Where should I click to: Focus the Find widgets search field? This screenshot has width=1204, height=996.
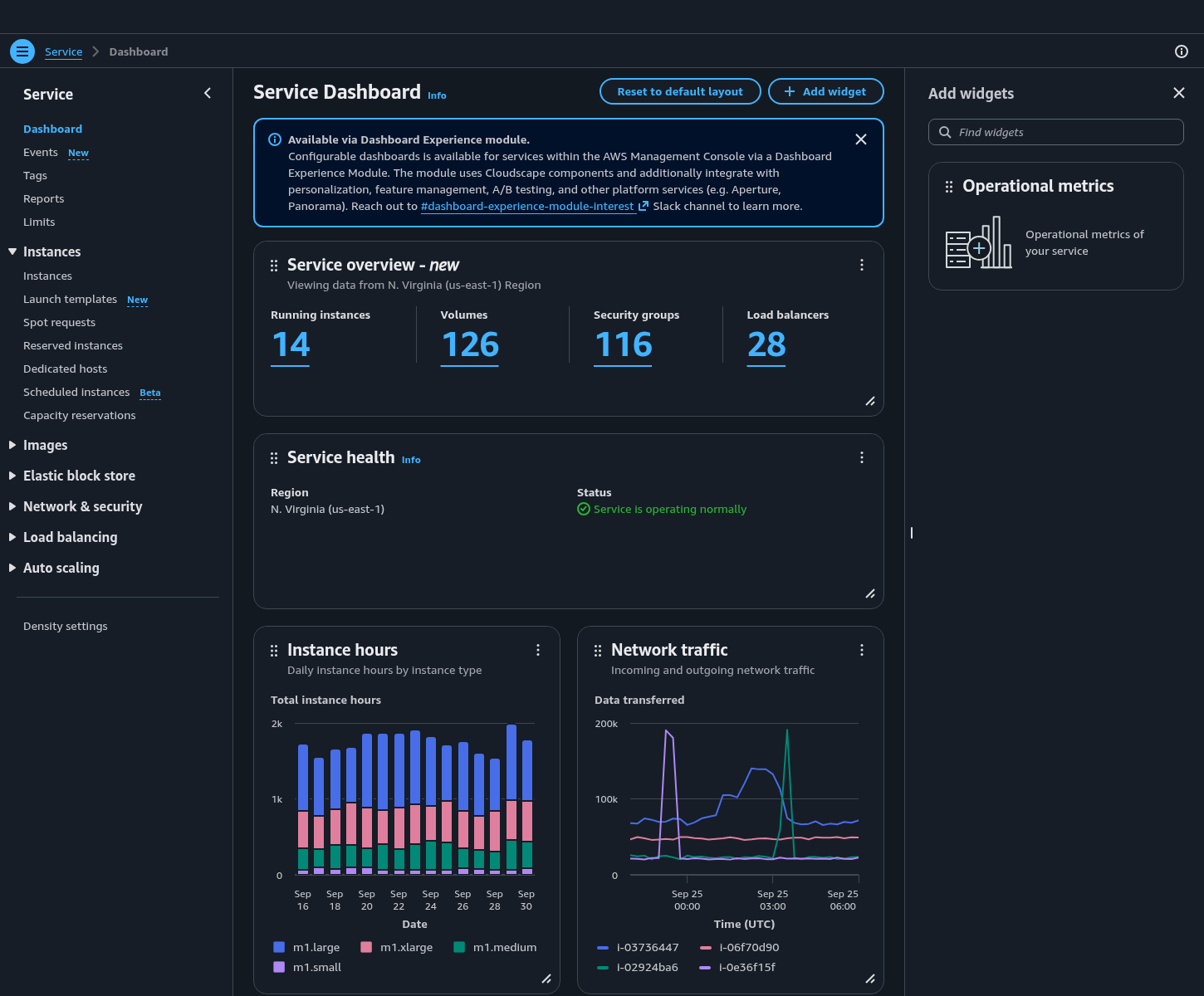1055,132
